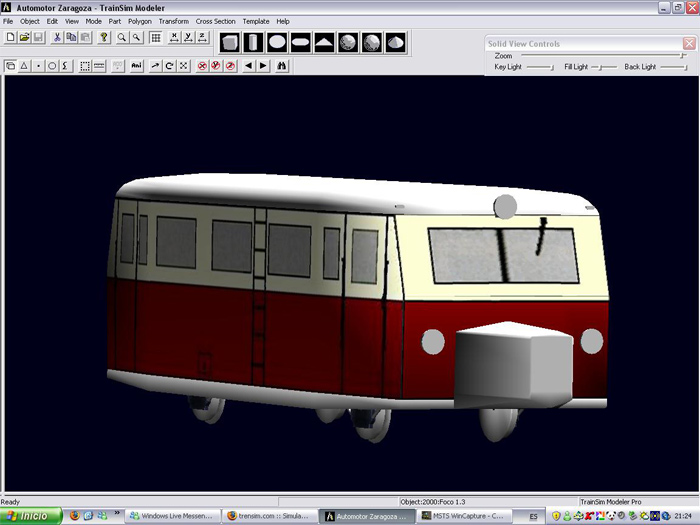Click the Ani animation toolbar button
The image size is (700, 525).
click(137, 66)
